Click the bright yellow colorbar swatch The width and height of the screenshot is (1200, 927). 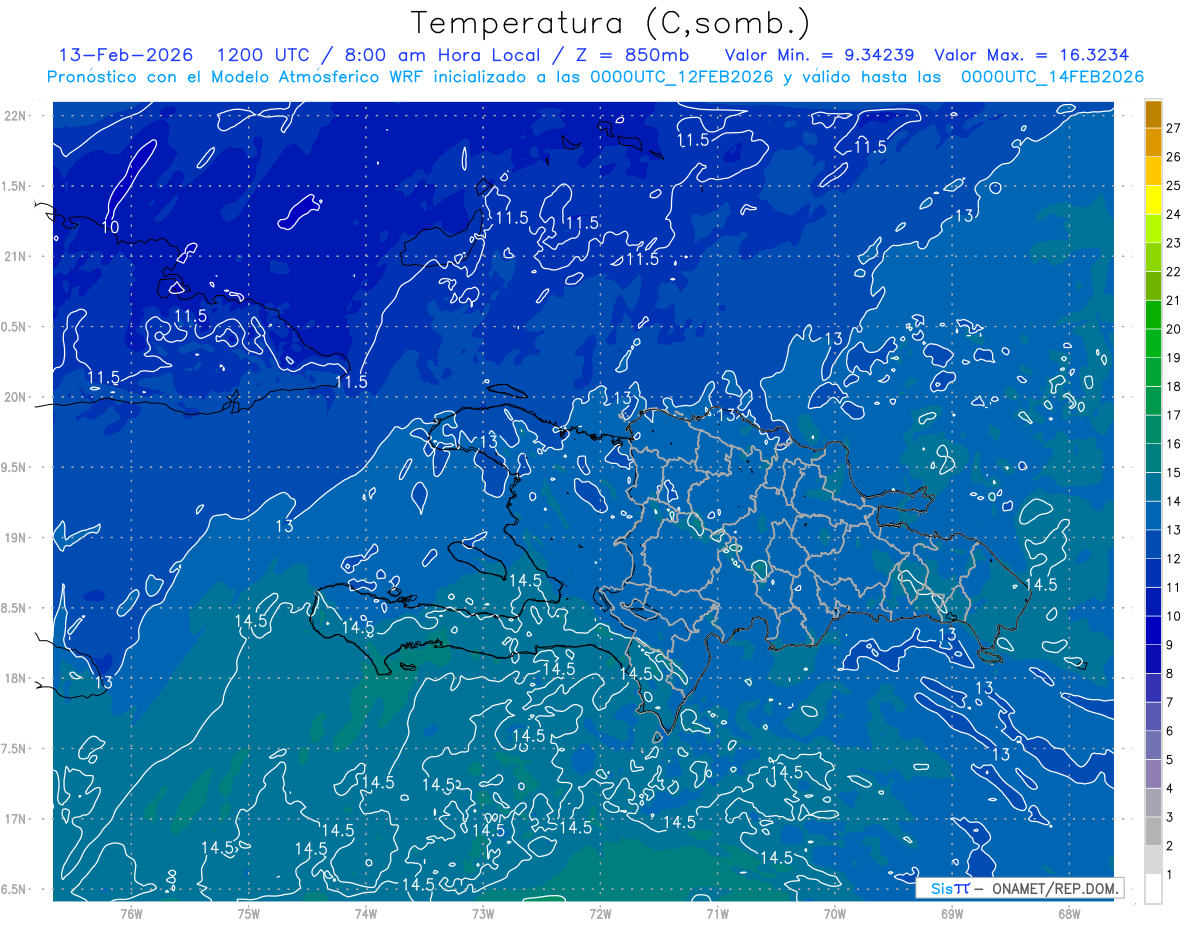point(1153,200)
